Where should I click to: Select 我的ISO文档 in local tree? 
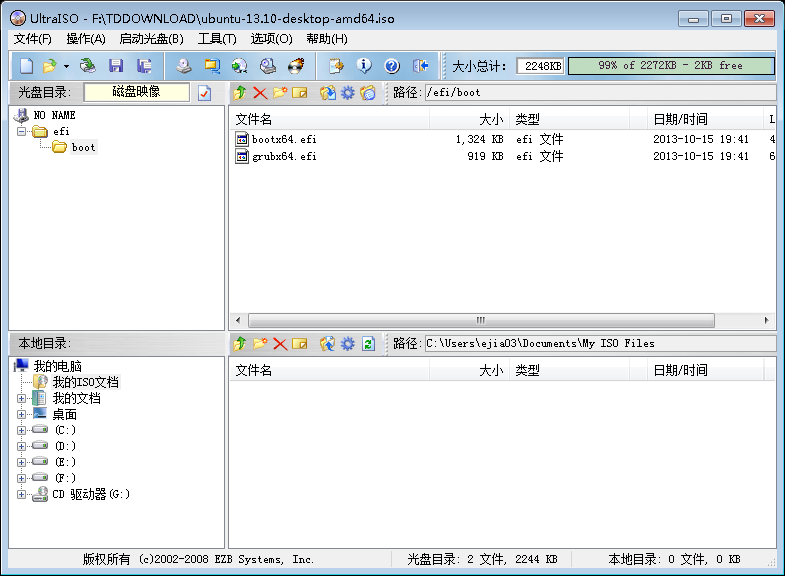pos(86,382)
